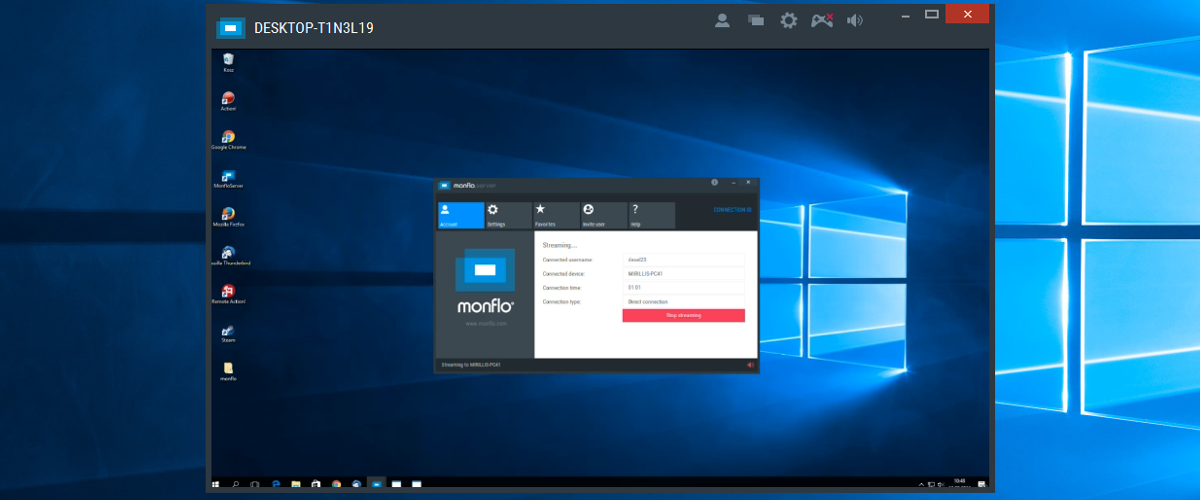The width and height of the screenshot is (1200, 500).
Task: Select the monflo folder on desktop
Action: point(228,371)
